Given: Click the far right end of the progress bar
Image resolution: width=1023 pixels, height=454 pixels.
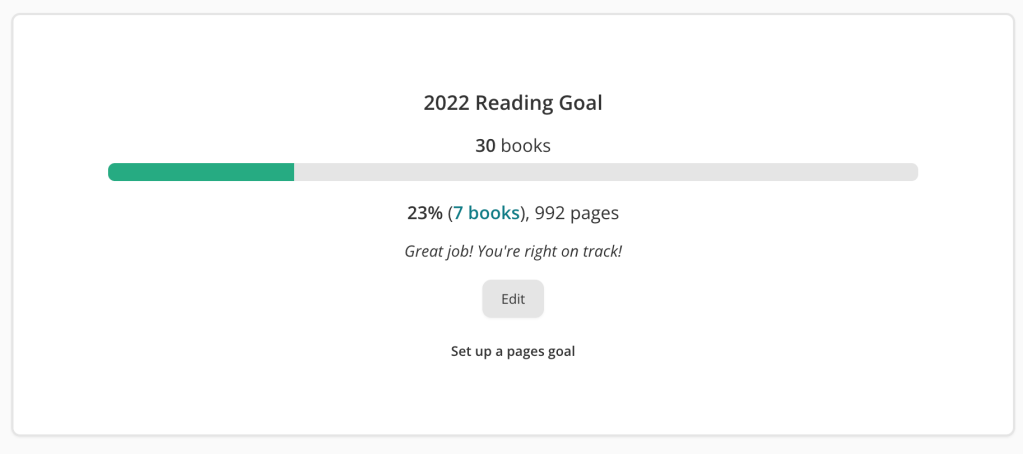Looking at the screenshot, I should 912,172.
